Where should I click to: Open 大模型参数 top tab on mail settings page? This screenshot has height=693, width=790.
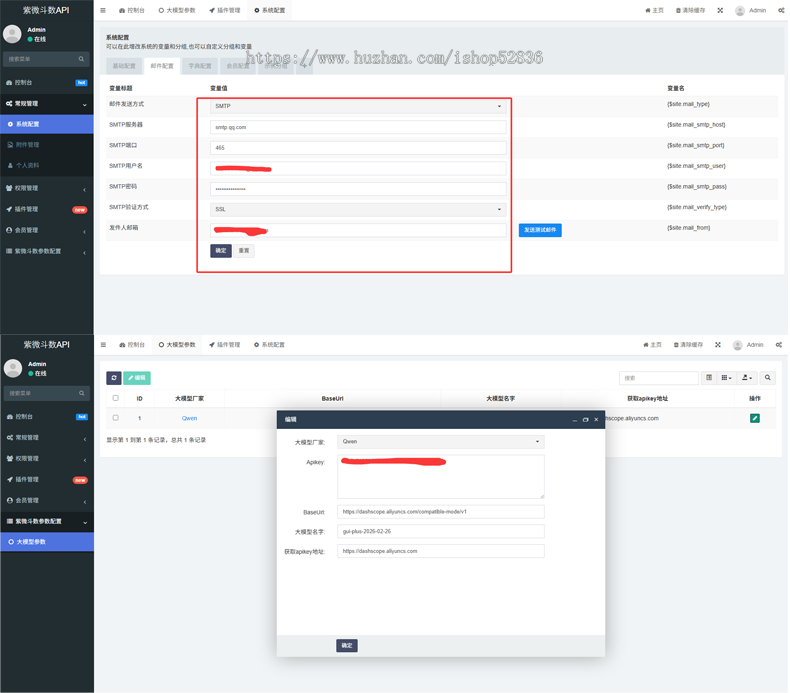tap(177, 10)
